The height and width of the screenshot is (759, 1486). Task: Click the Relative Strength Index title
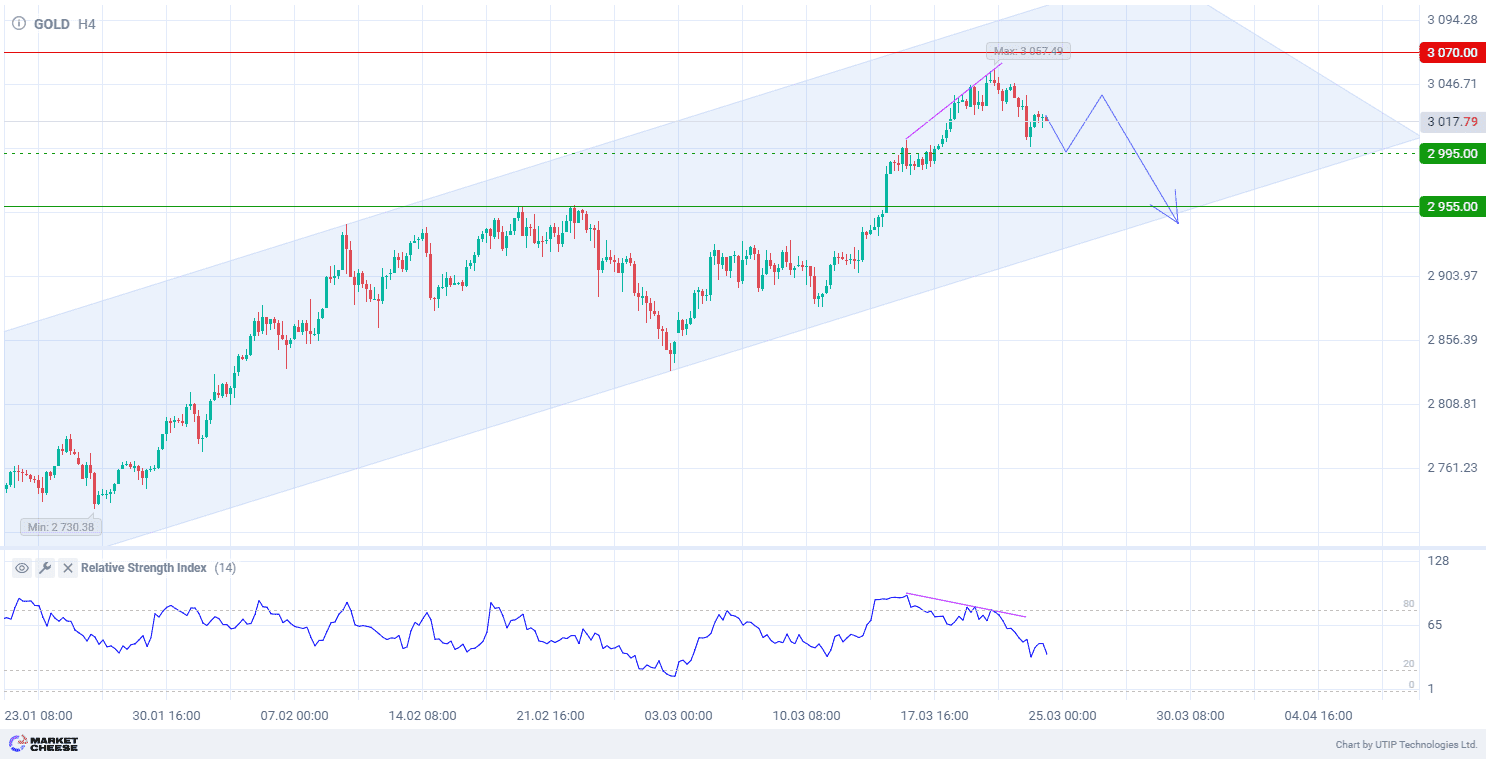point(144,568)
